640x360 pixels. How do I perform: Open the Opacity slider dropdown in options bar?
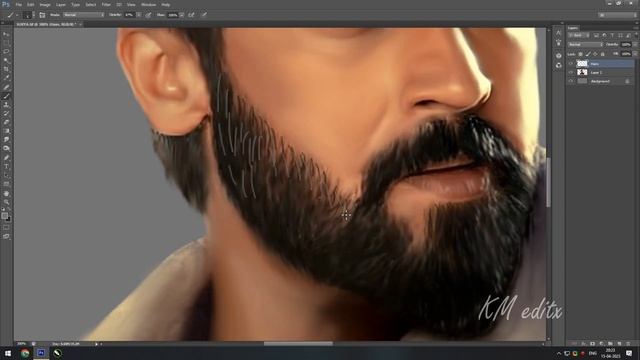click(139, 15)
